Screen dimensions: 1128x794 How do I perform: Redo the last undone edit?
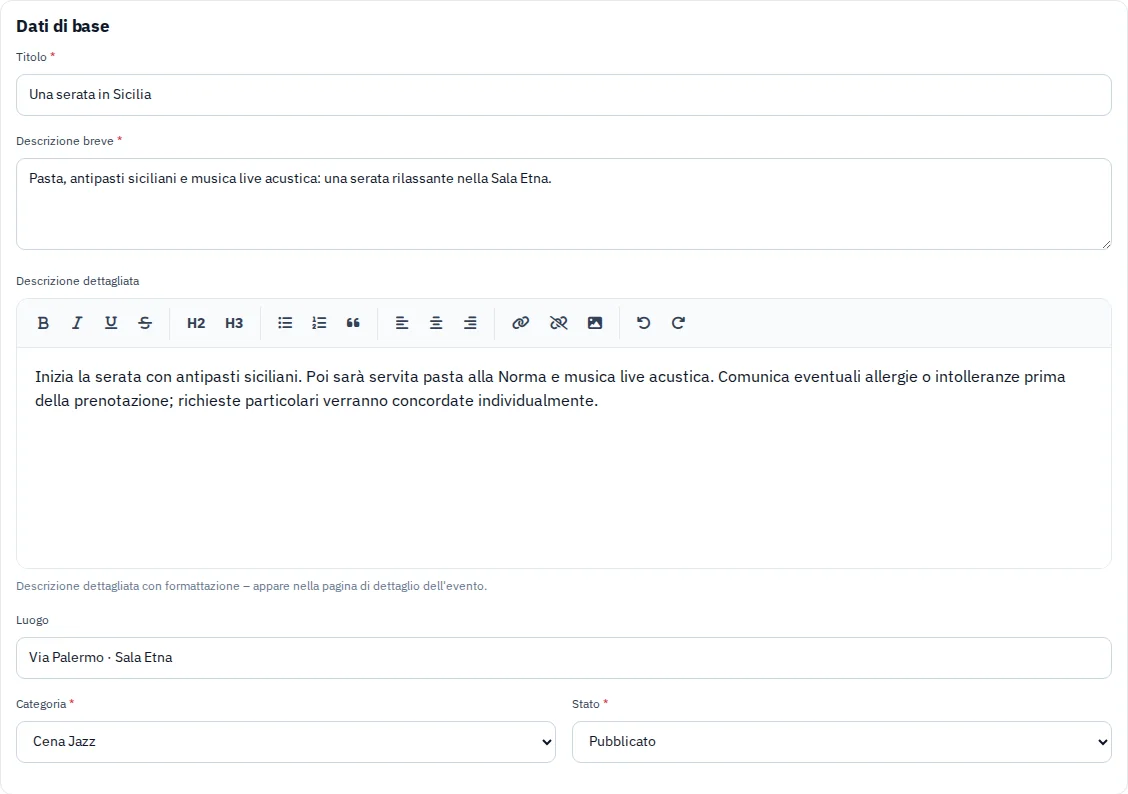[678, 323]
